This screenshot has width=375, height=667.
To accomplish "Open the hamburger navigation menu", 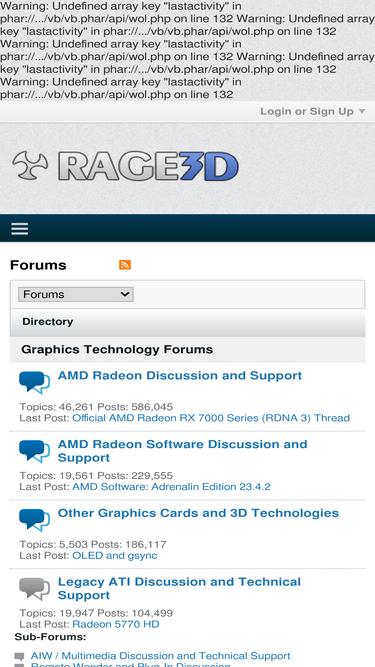I will click(x=20, y=229).
